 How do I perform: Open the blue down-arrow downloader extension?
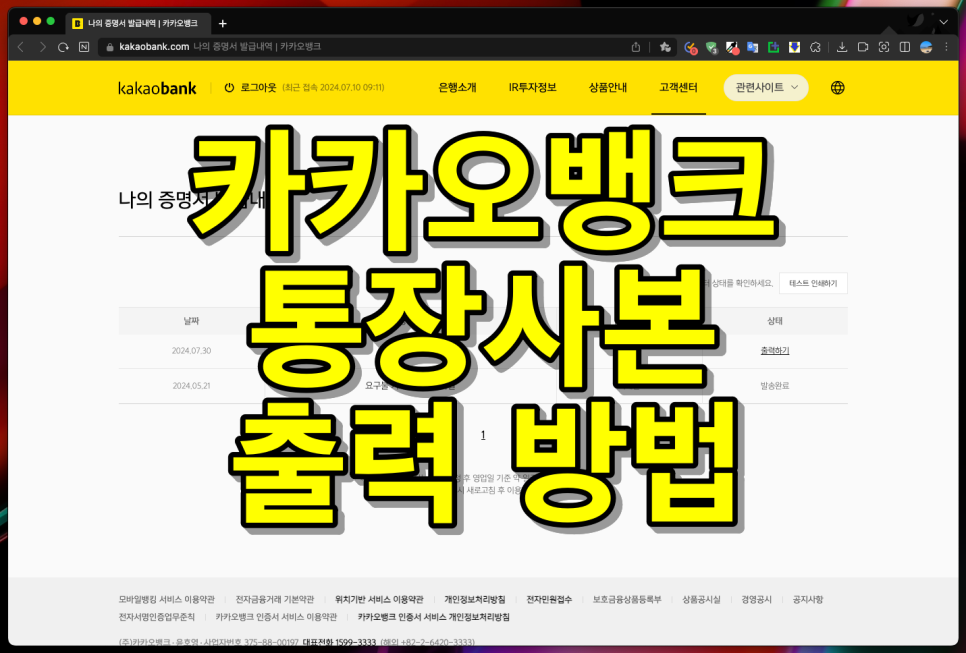pos(794,47)
